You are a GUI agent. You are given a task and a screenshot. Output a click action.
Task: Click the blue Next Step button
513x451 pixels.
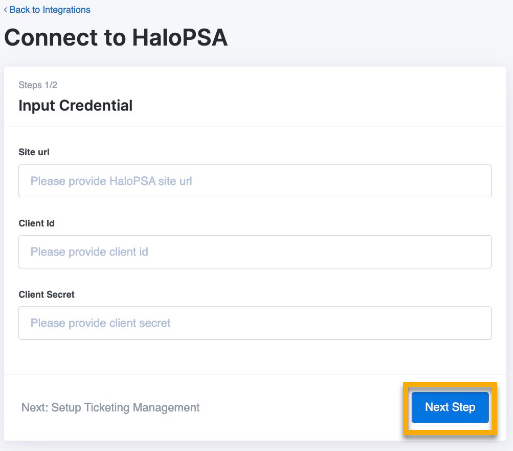coord(450,407)
